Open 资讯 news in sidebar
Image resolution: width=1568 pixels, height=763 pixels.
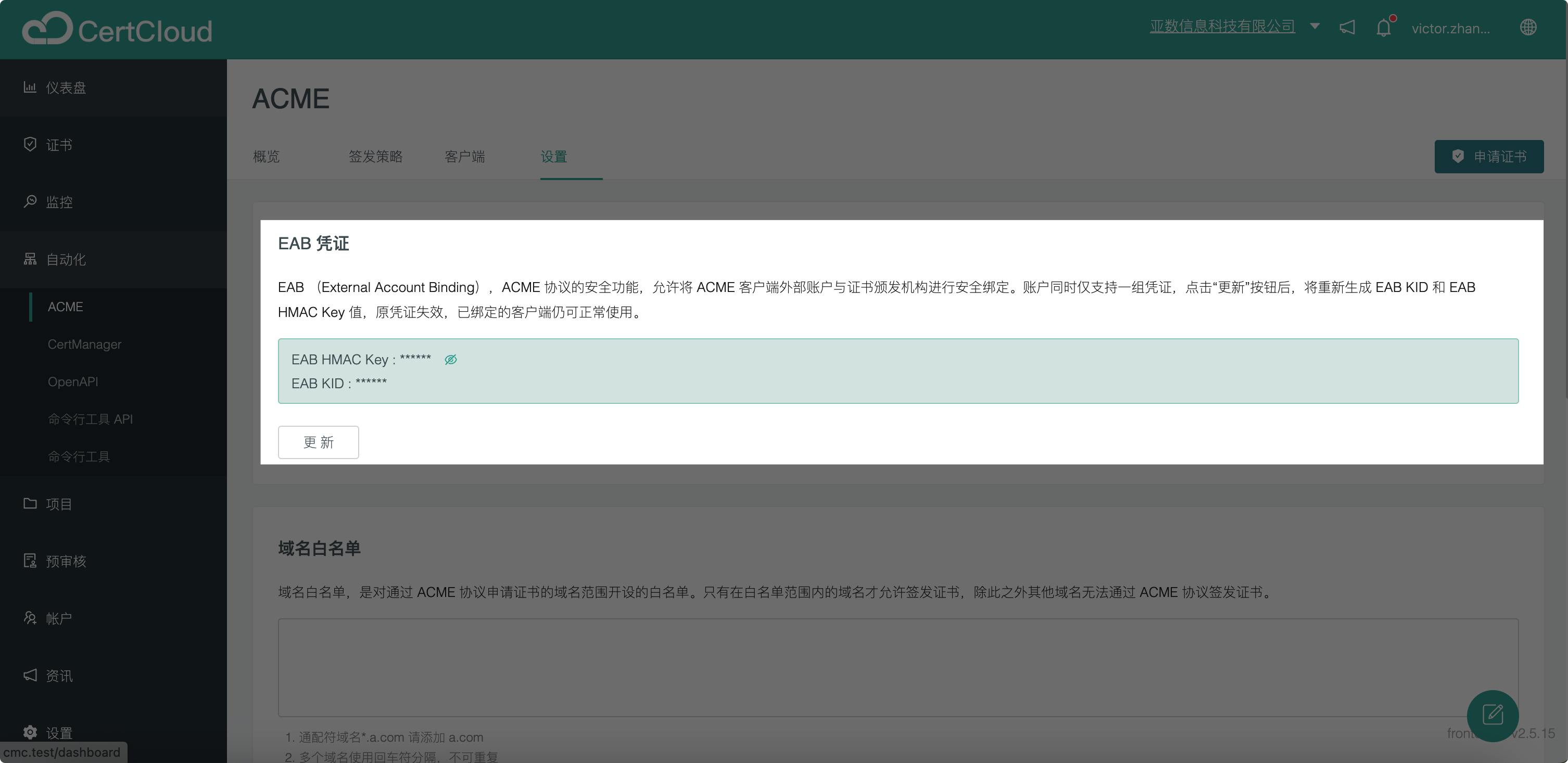click(113, 676)
